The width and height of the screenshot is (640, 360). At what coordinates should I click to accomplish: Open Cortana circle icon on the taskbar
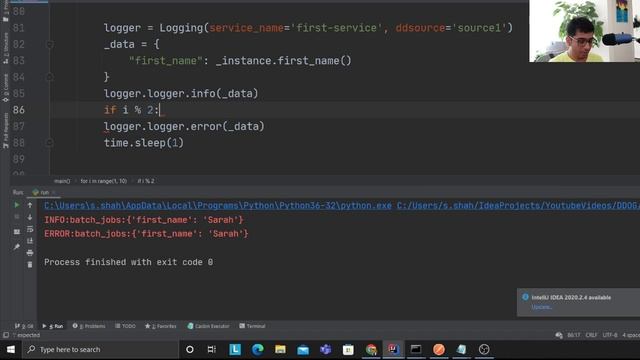pyautogui.click(x=190, y=349)
